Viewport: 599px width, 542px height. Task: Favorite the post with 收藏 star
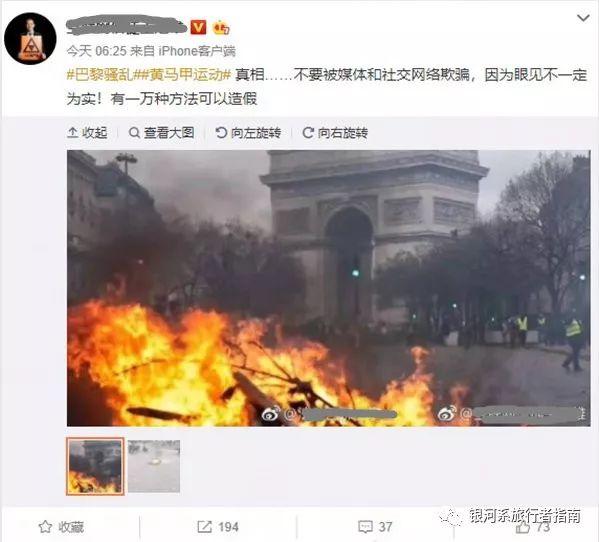[61, 527]
